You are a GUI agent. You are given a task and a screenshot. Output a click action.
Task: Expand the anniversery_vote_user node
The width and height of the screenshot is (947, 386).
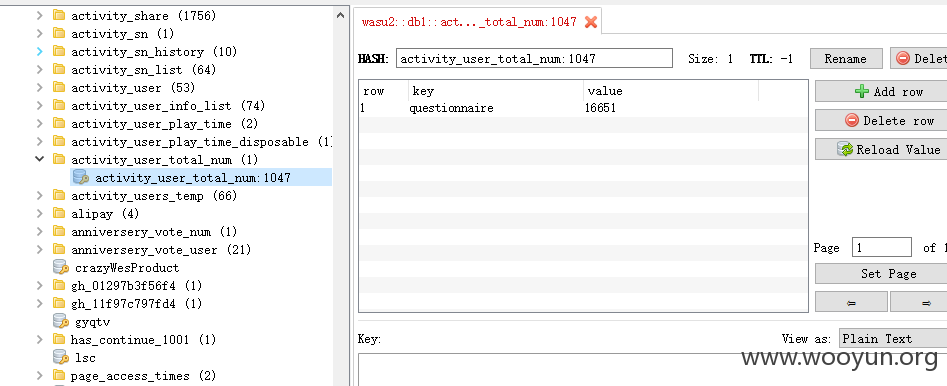[x=40, y=249]
